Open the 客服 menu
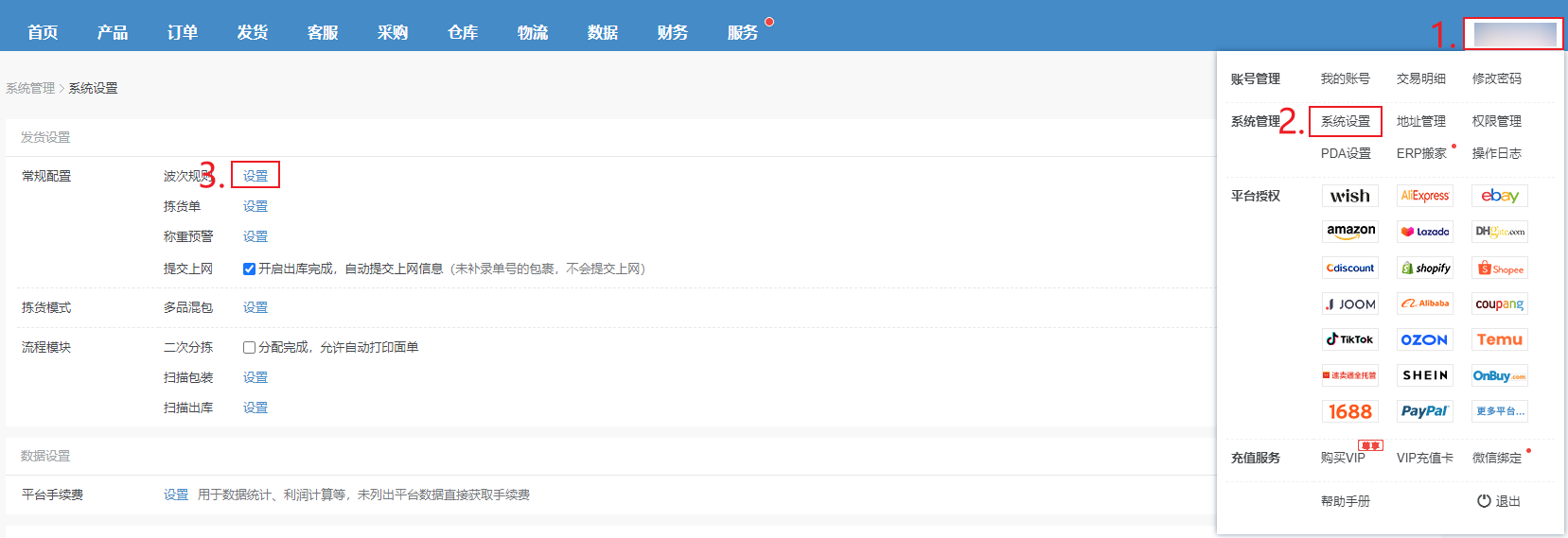 (323, 32)
